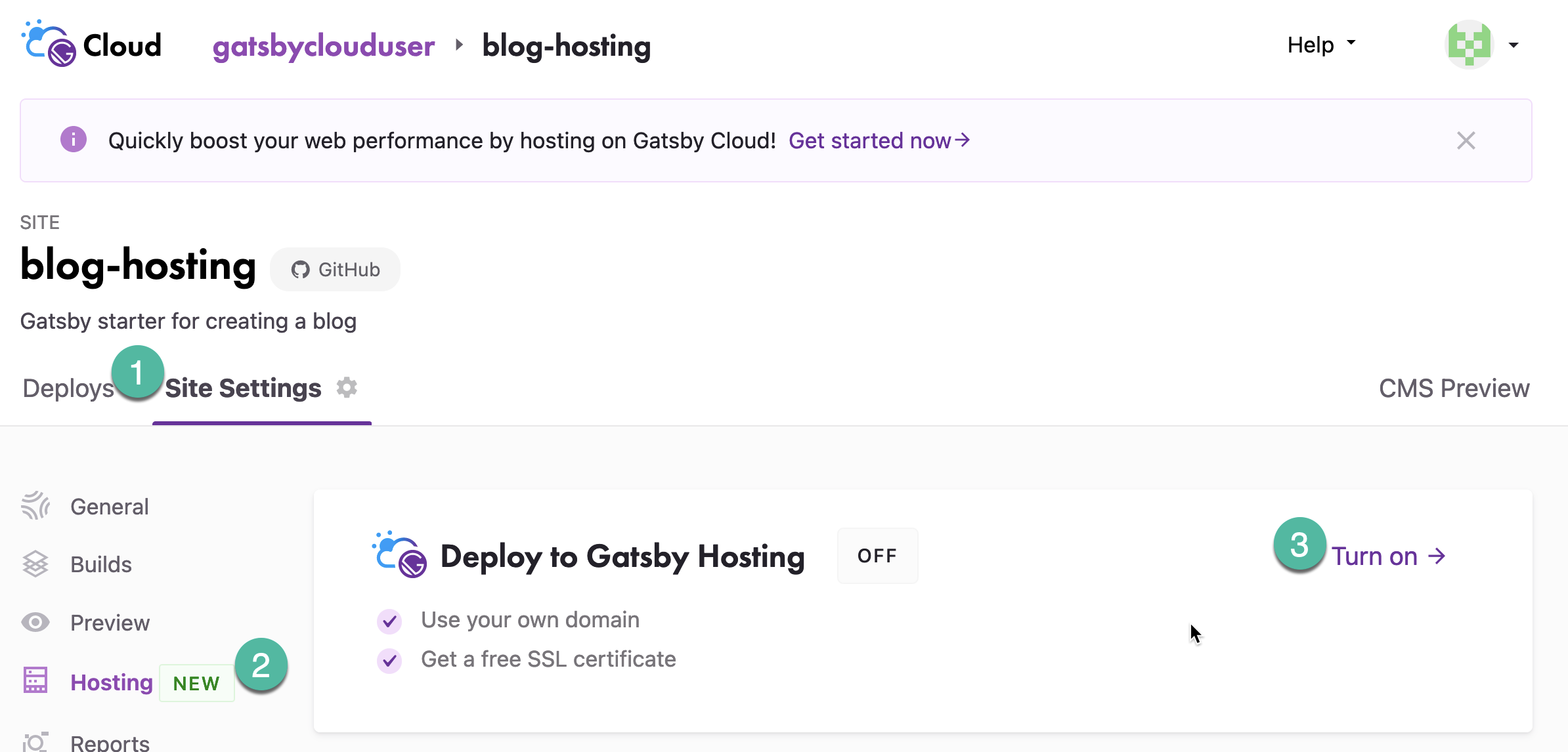Dismiss the web performance banner

(x=1466, y=140)
